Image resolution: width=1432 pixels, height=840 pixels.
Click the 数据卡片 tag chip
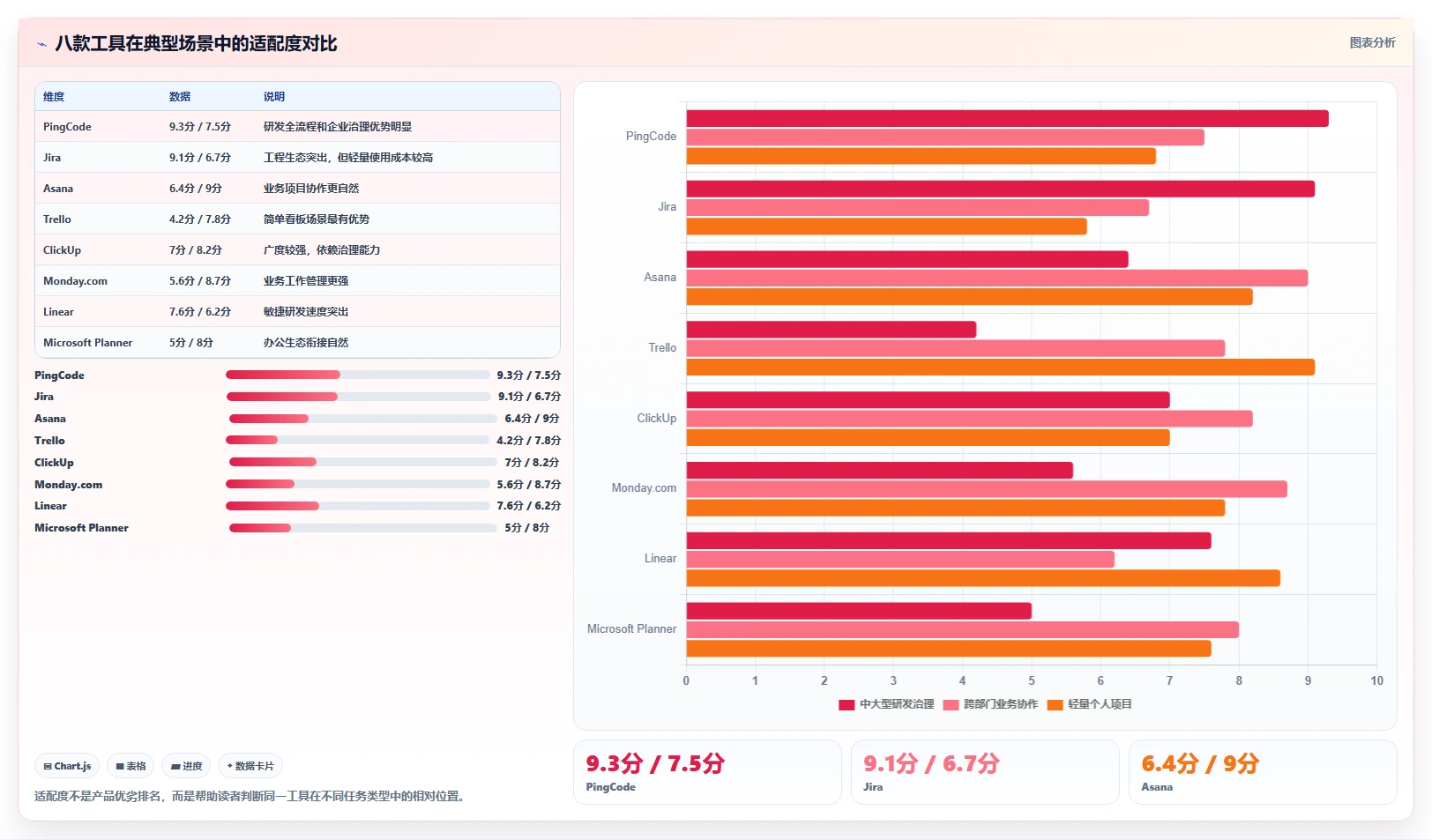coord(250,766)
